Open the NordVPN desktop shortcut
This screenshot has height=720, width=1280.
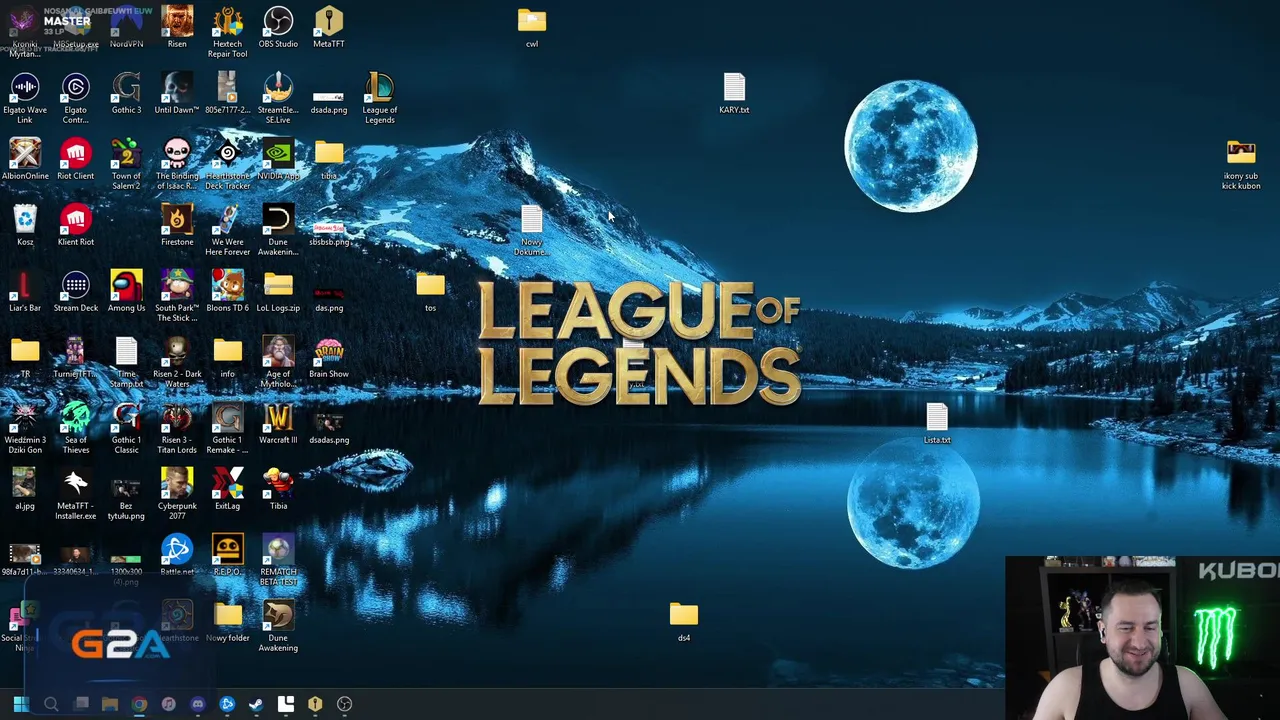click(x=126, y=28)
